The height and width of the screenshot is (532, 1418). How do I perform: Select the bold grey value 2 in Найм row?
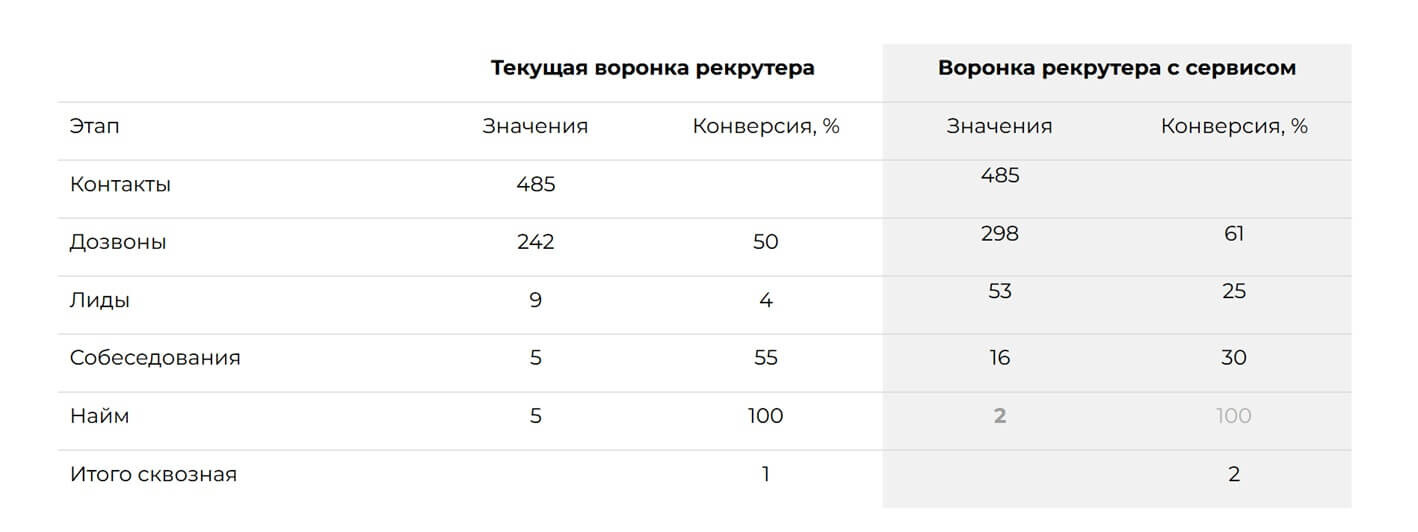pyautogui.click(x=1000, y=416)
